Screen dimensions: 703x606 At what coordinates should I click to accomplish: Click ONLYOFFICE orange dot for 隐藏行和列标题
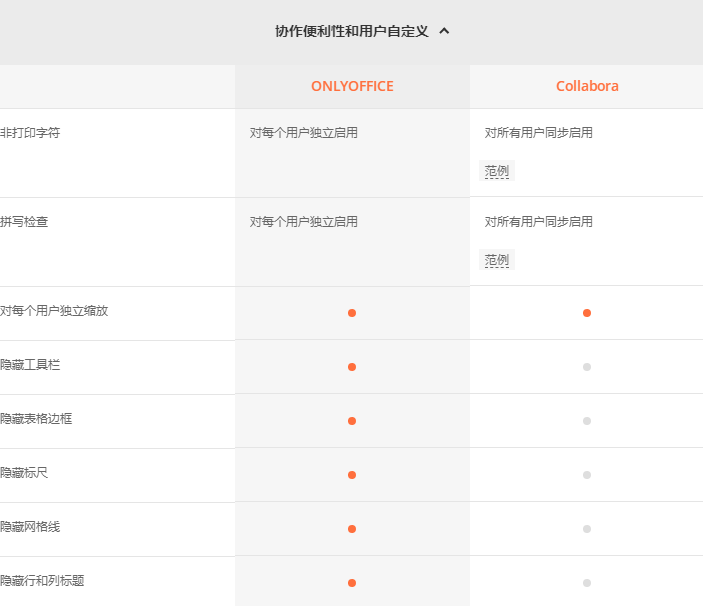click(x=352, y=583)
